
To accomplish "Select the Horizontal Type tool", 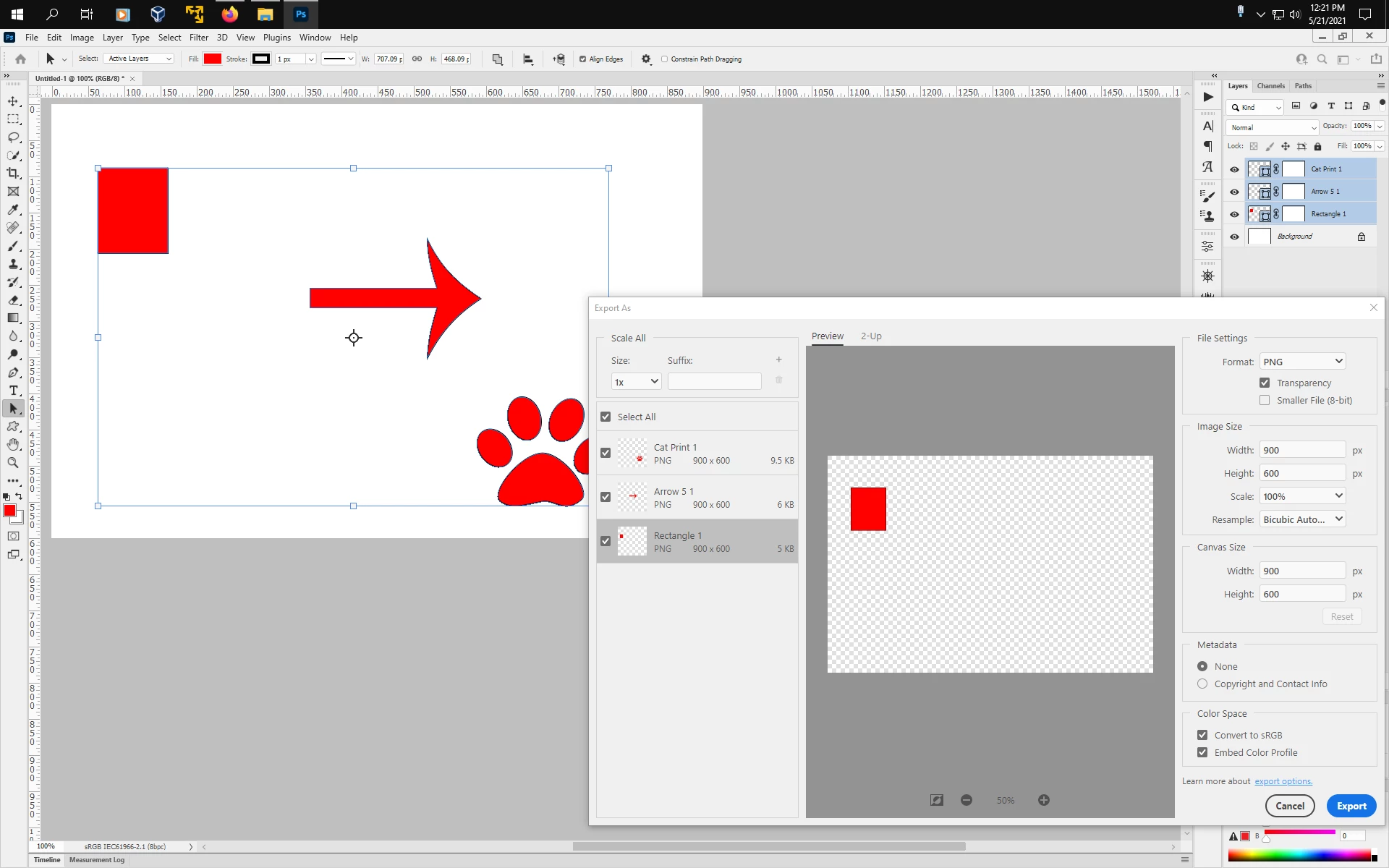I will 13,391.
